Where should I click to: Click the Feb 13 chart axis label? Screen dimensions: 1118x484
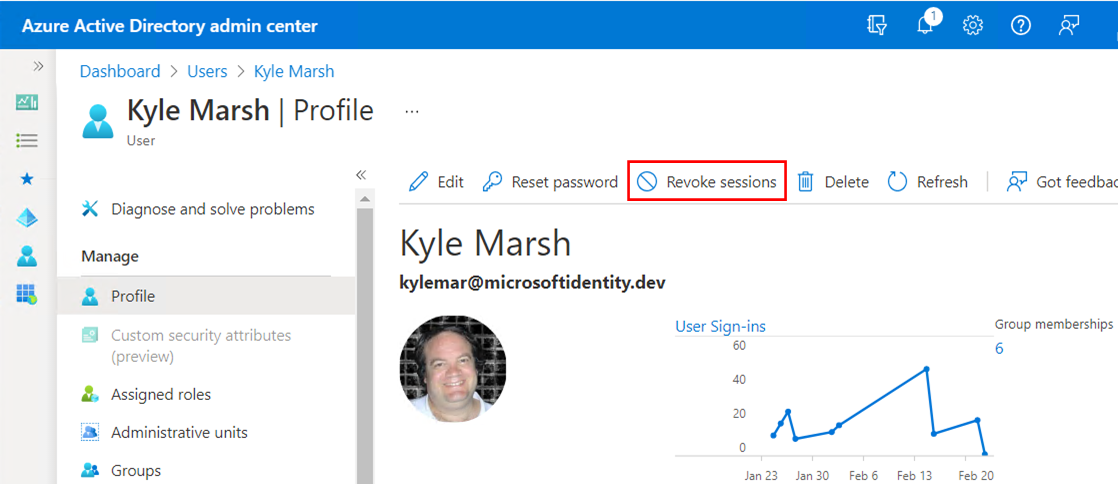[x=915, y=476]
